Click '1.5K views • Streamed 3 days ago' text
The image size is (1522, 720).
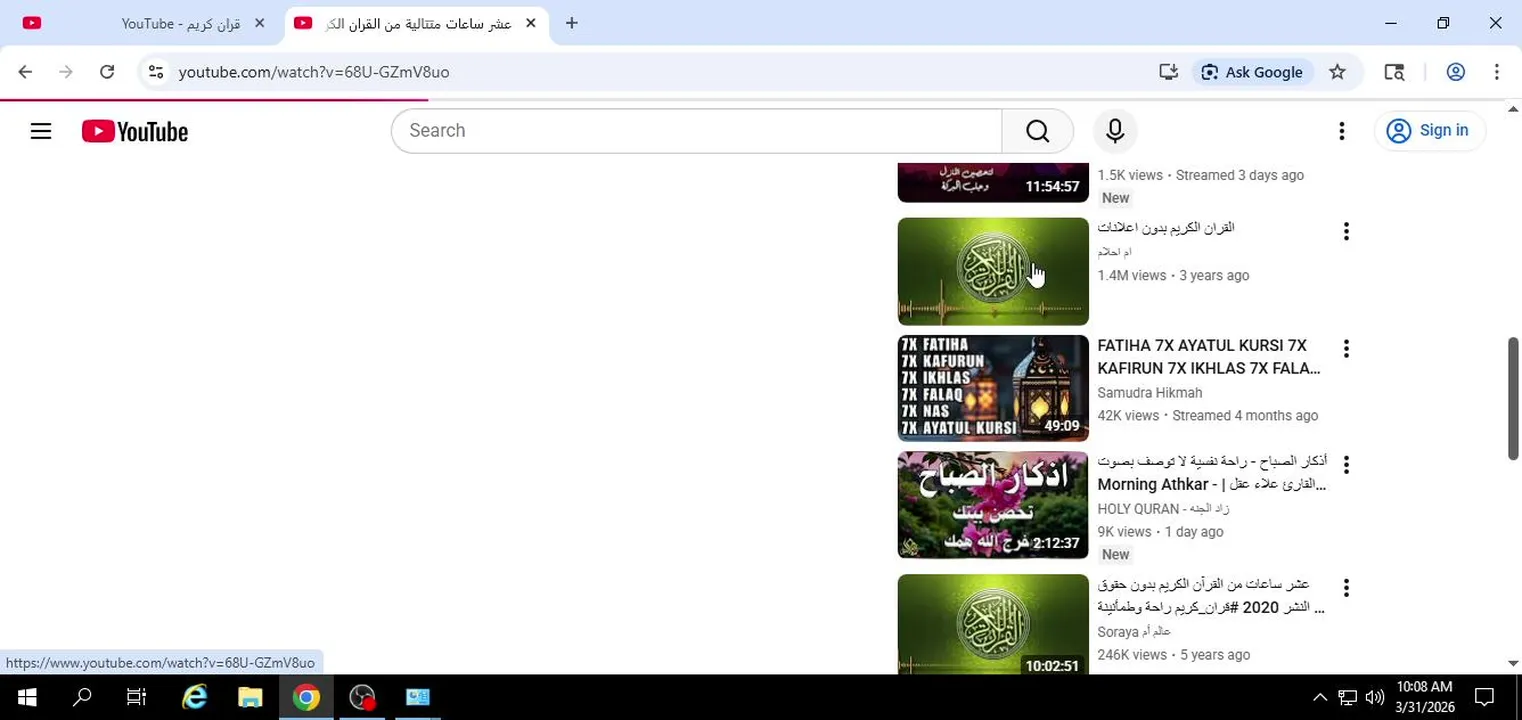[x=1201, y=175]
